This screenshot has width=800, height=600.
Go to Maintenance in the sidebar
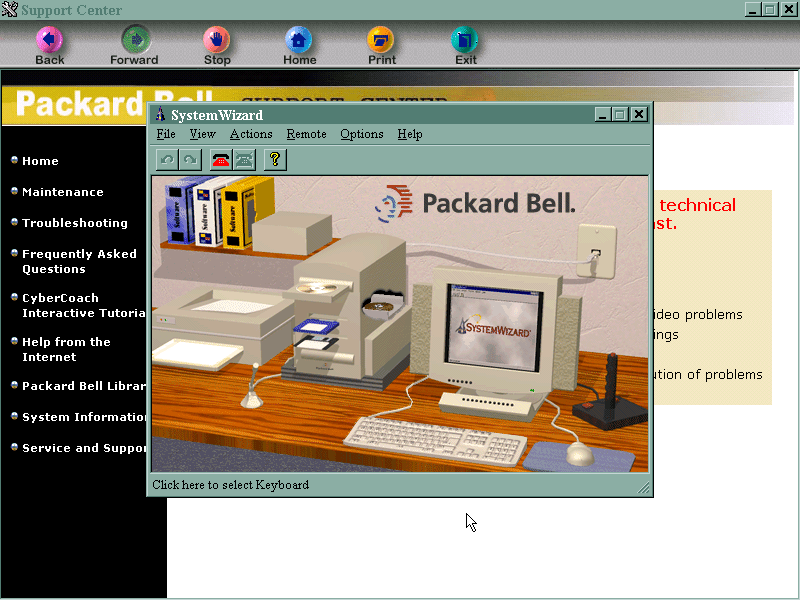(x=63, y=192)
